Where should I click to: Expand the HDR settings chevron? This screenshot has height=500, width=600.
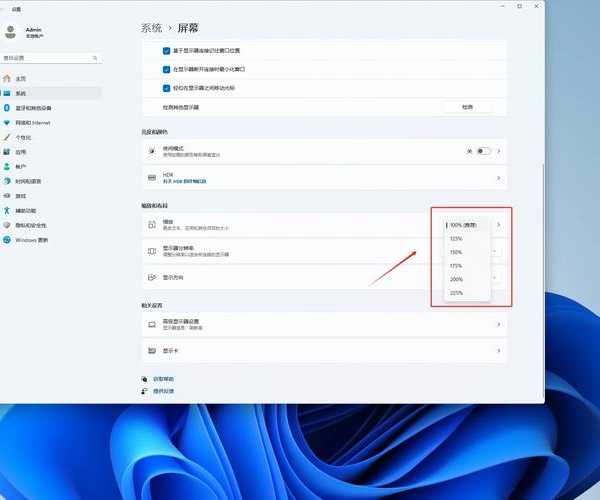point(498,177)
